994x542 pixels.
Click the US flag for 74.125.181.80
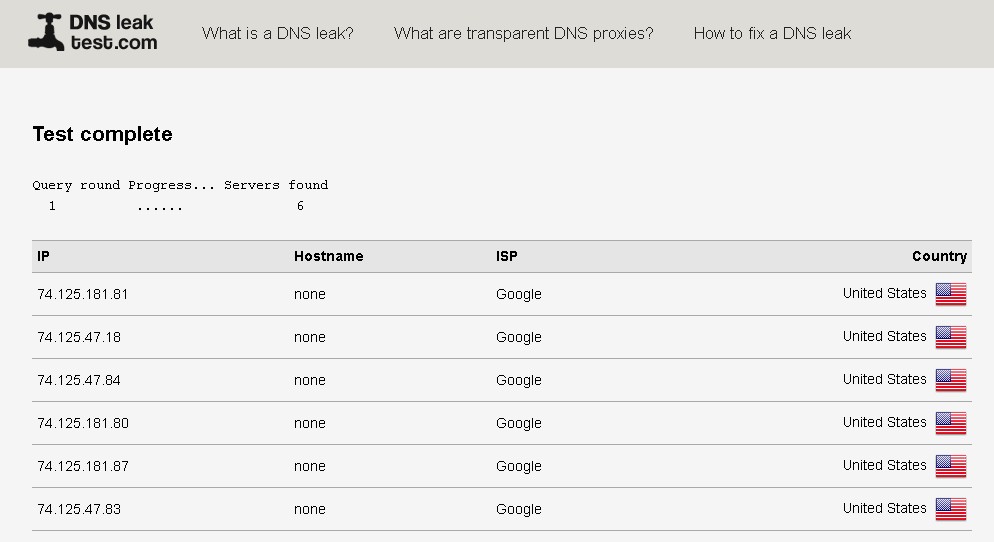[x=951, y=423]
